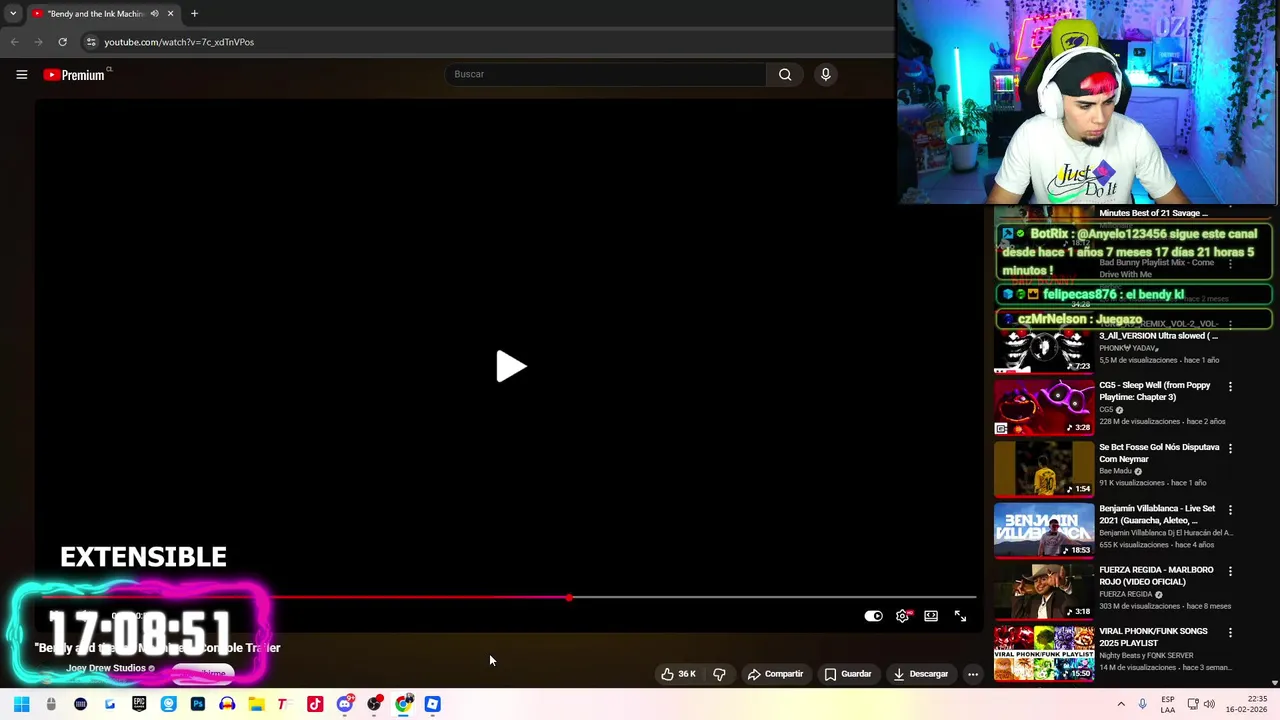1280x720 pixels.
Task: Open Se Bct Fosse Gol Nós title
Action: (1159, 453)
